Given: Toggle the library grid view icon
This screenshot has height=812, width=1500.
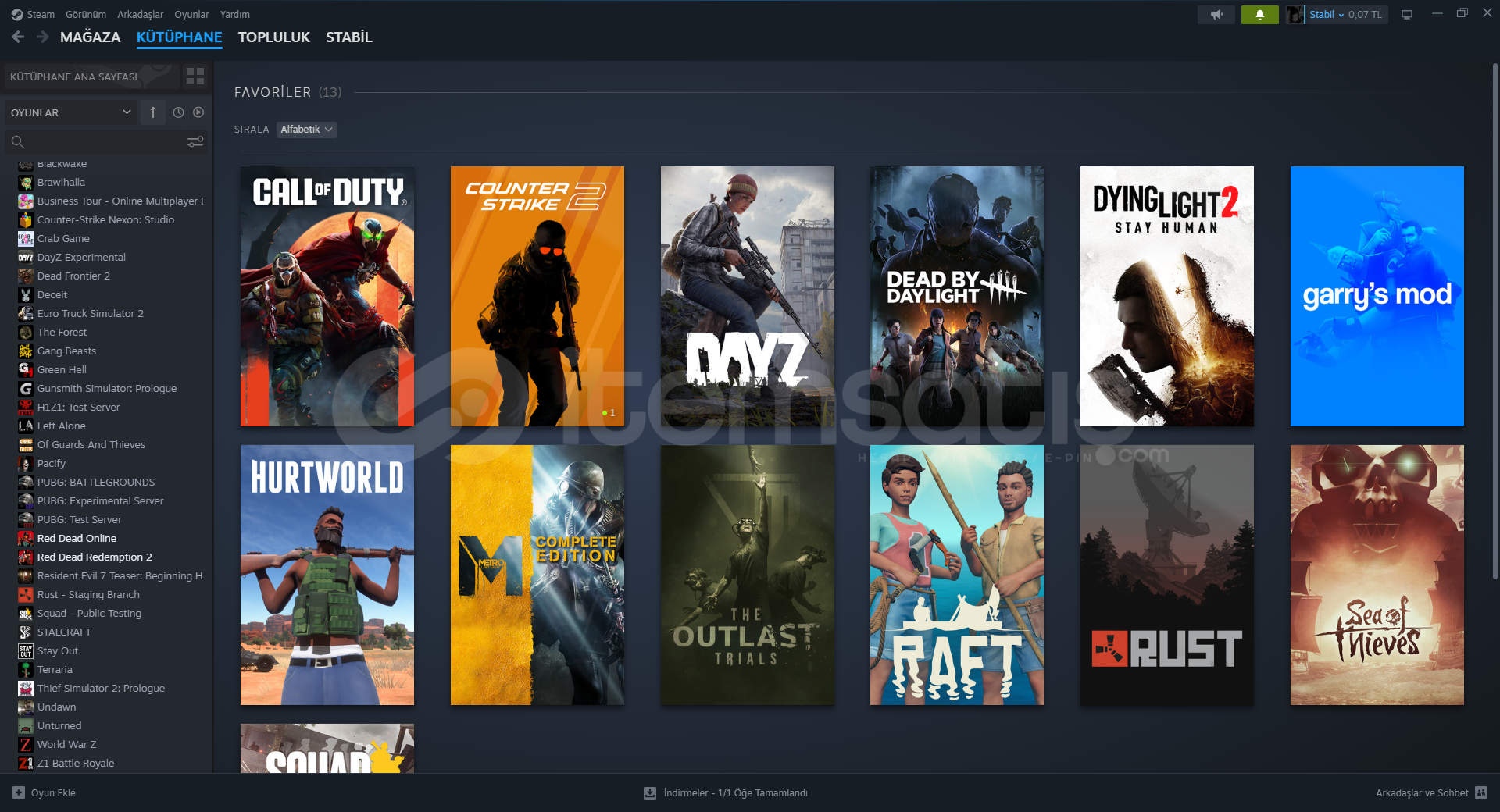Looking at the screenshot, I should 195,77.
